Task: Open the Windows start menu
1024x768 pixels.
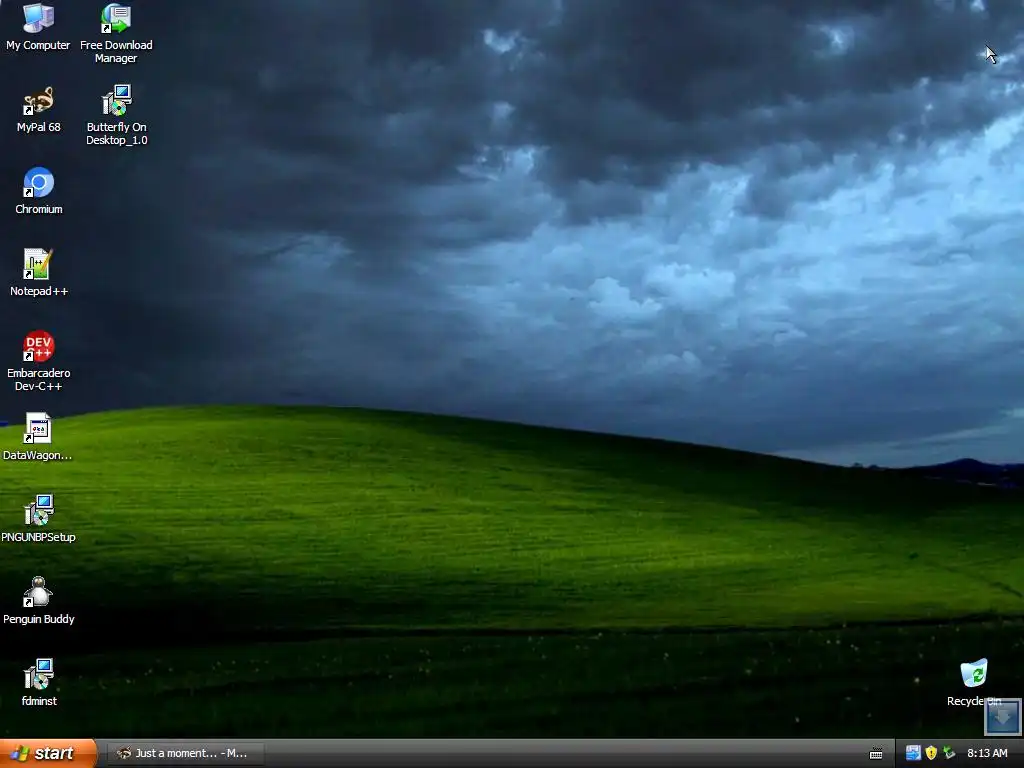Action: point(48,753)
